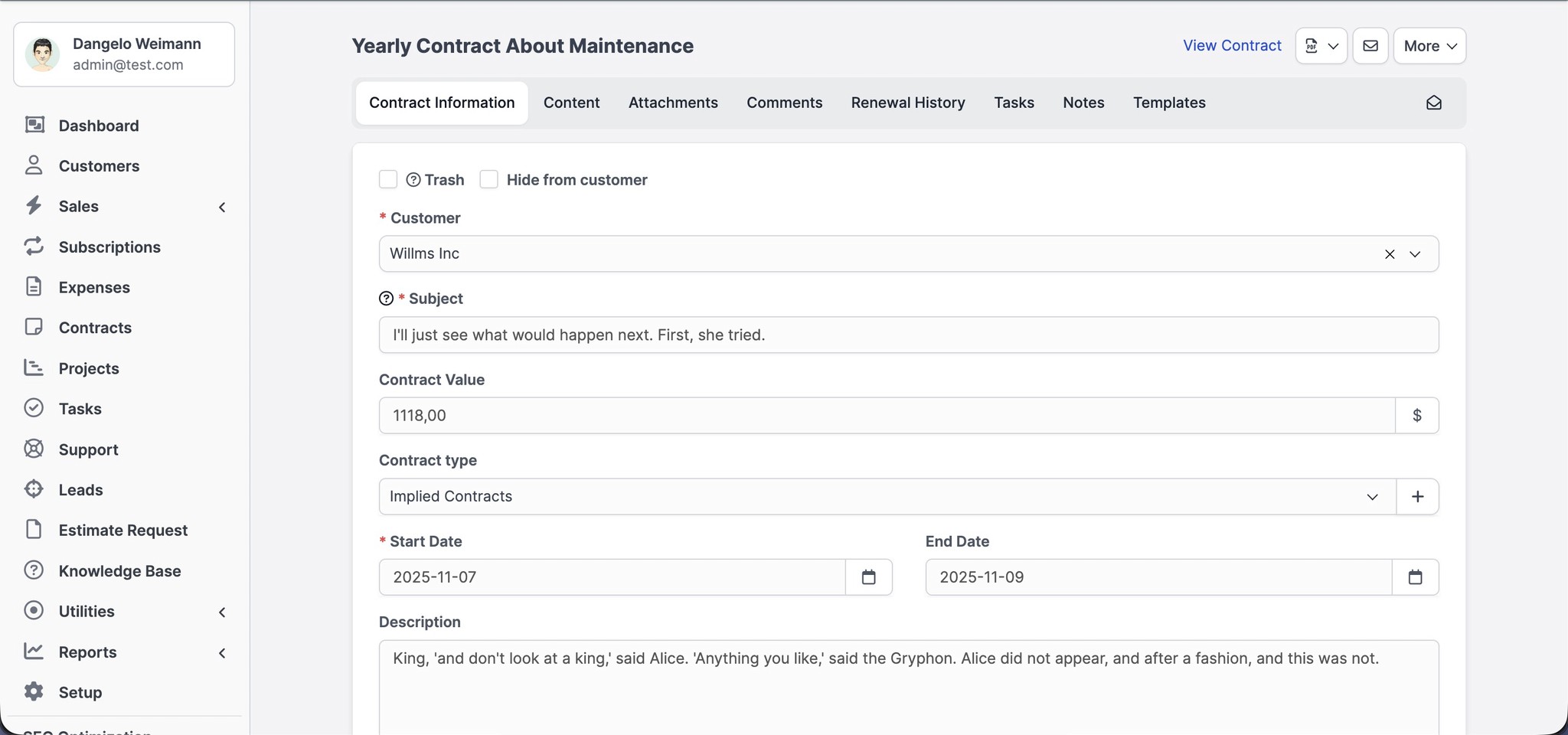Go to the Comments tab
This screenshot has height=735, width=1568.
pos(784,103)
